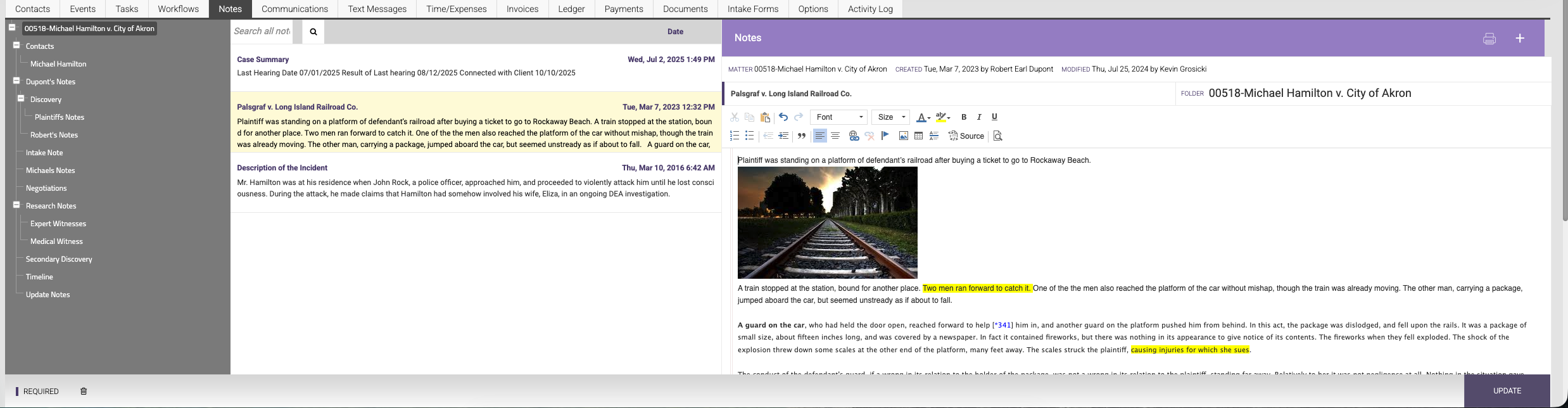Image resolution: width=1568 pixels, height=408 pixels.
Task: Follow the *341 link in note text
Action: 1002,325
